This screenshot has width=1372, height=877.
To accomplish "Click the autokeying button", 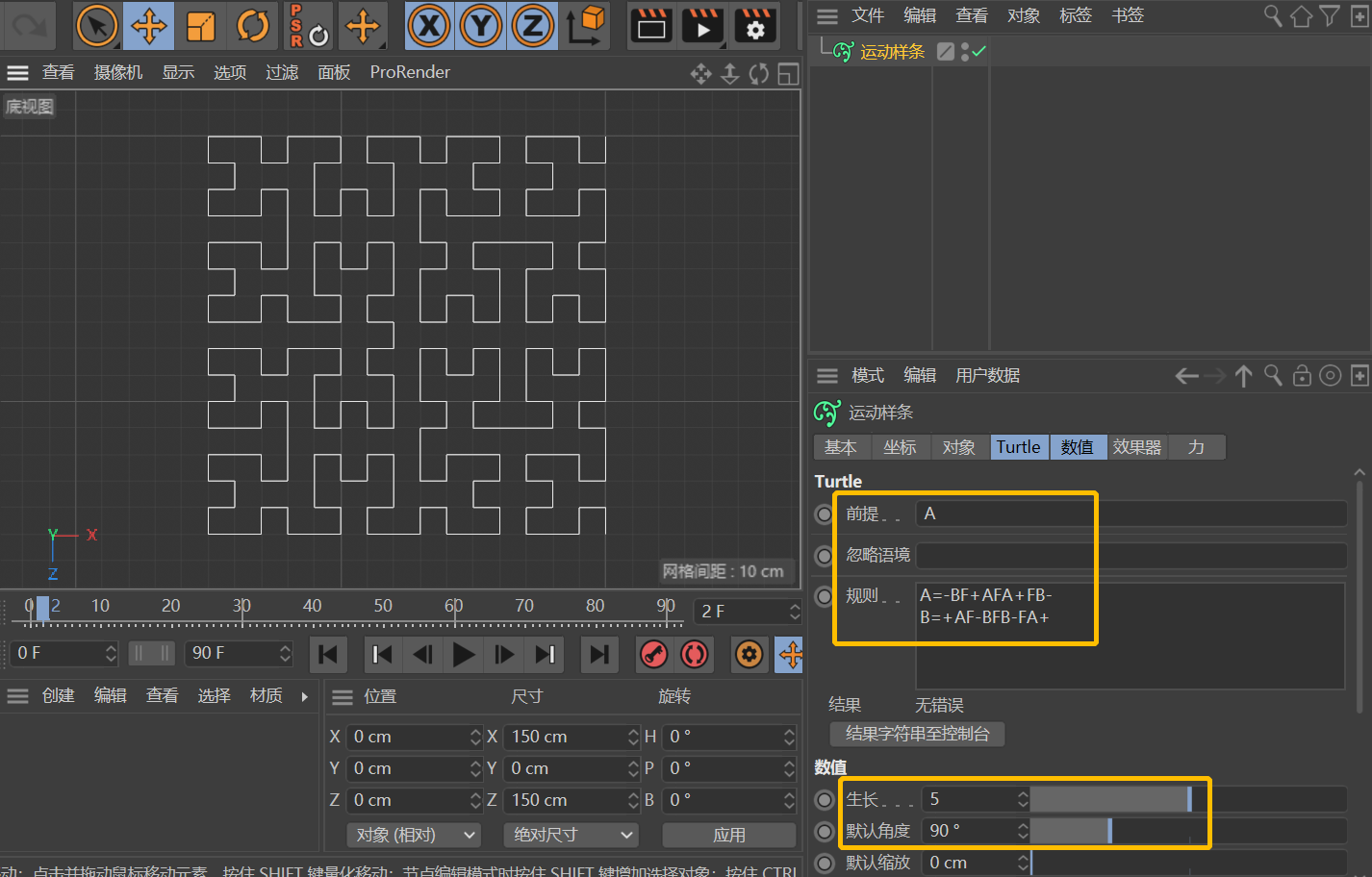I will pos(694,655).
